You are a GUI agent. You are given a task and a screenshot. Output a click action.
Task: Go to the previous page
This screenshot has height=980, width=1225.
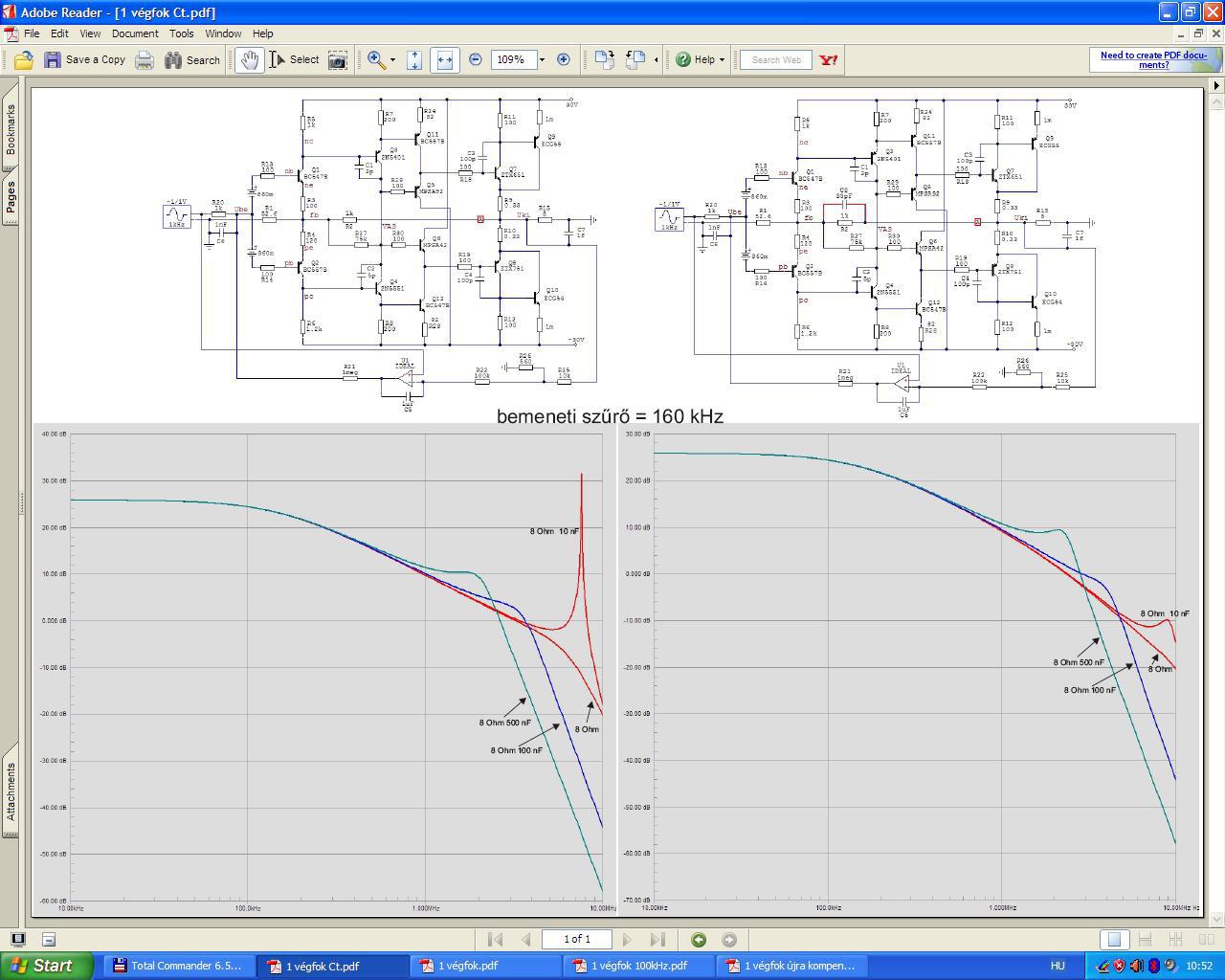525,940
